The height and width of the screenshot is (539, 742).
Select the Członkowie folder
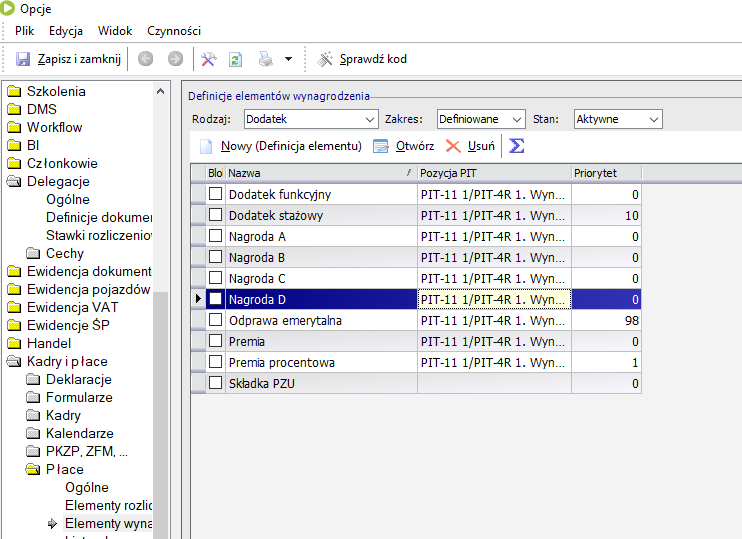click(x=53, y=163)
